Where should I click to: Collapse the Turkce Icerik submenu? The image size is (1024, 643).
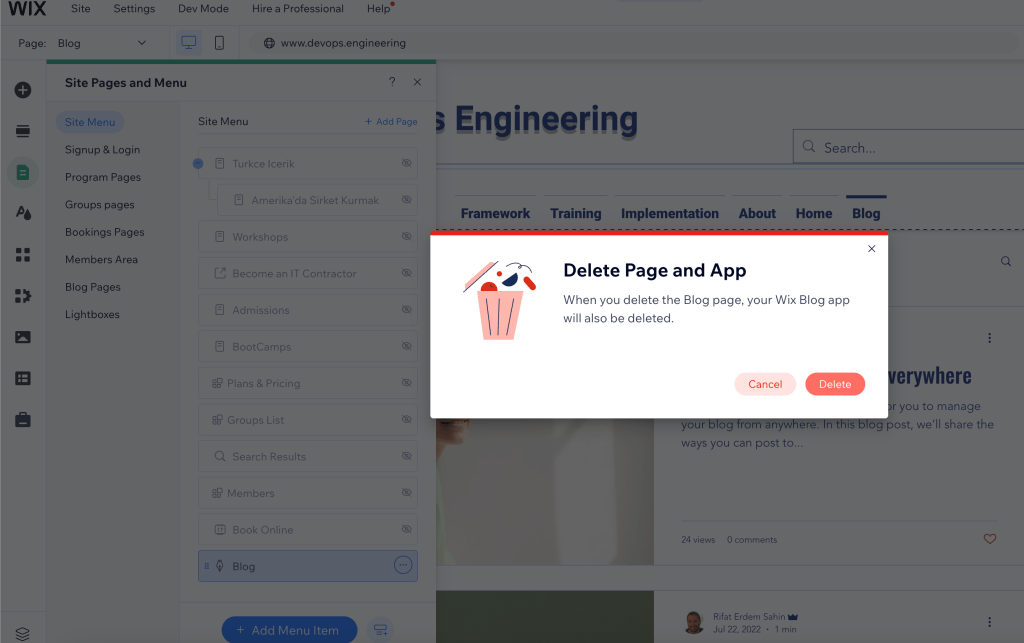(198, 164)
